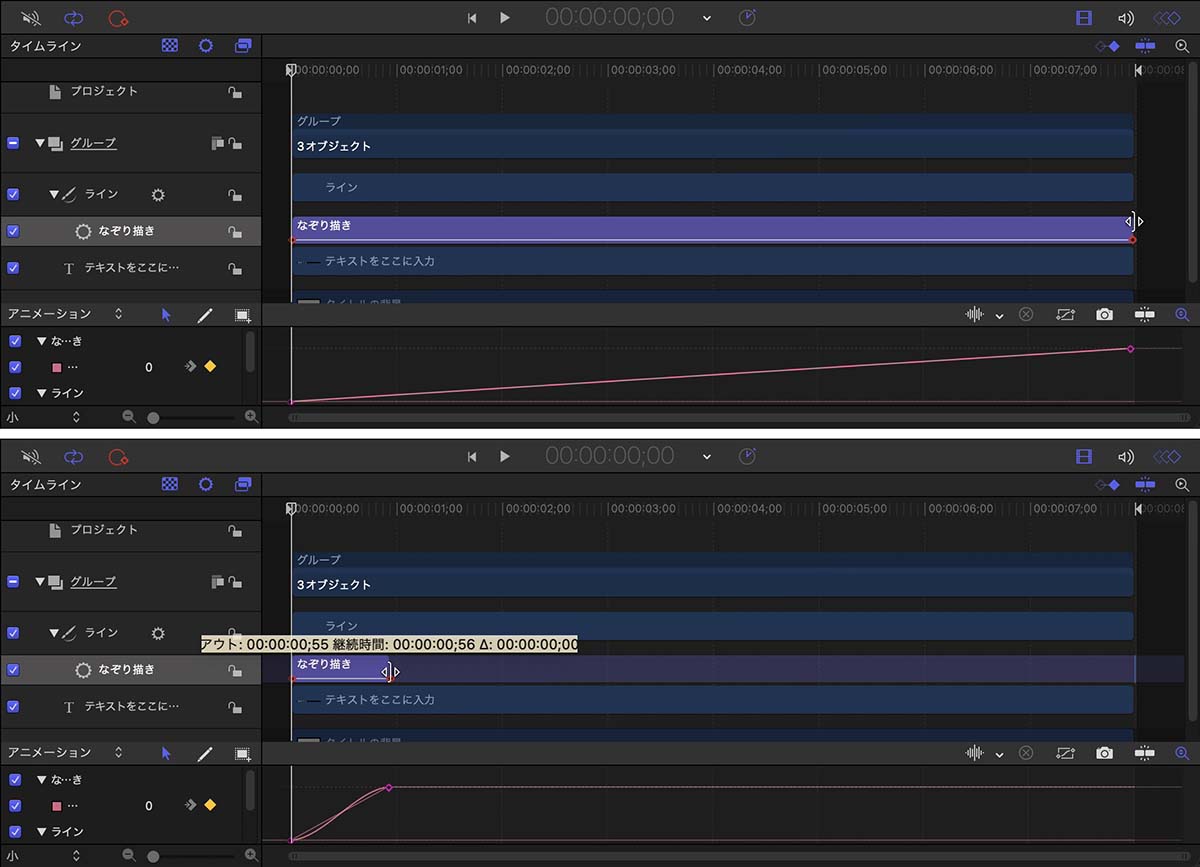The image size is (1200, 867).
Task: Select pen sketch tool beside アニメーション, lower screenshot
Action: (x=205, y=753)
